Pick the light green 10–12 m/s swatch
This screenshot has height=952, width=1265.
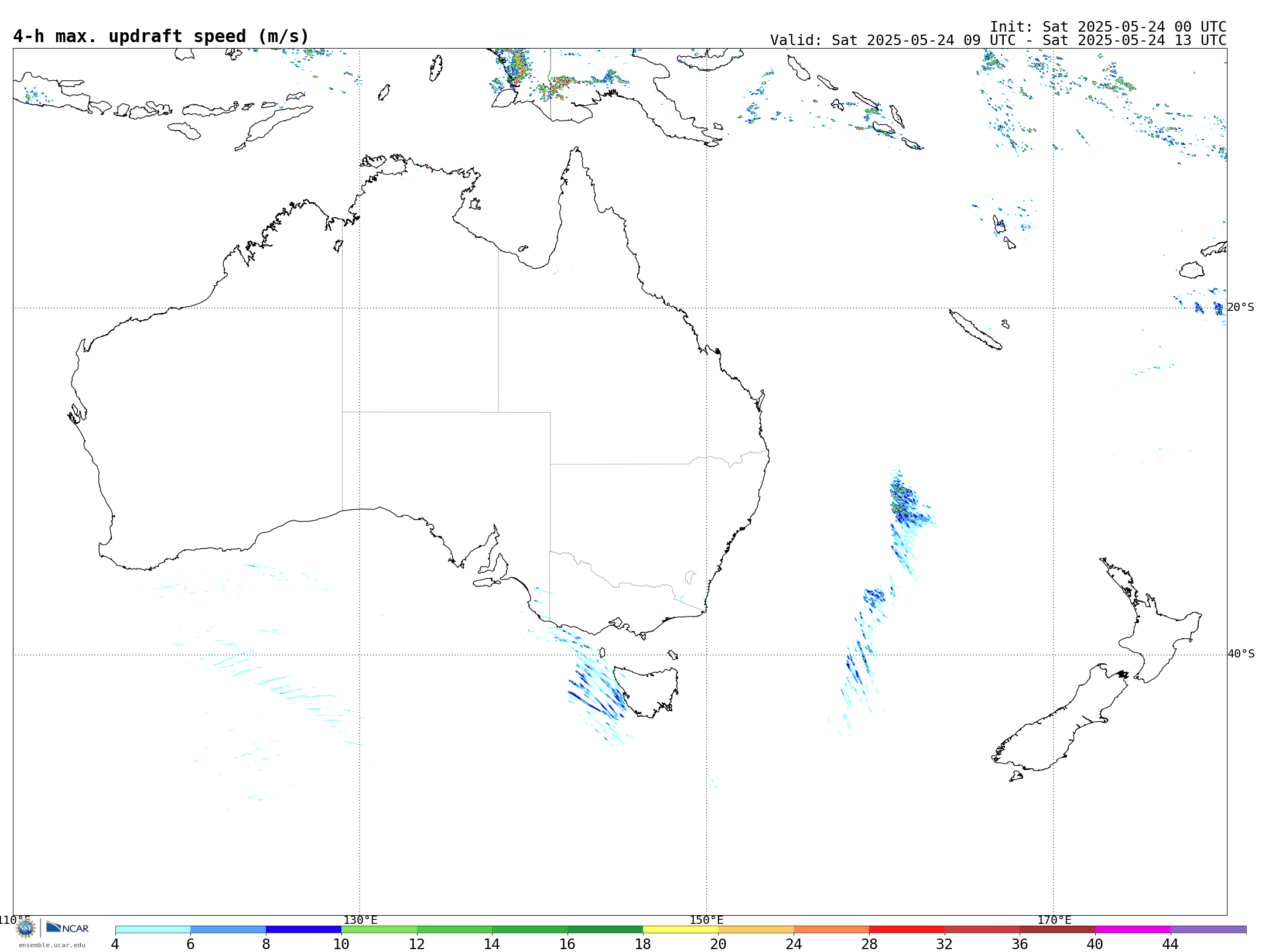tap(379, 930)
